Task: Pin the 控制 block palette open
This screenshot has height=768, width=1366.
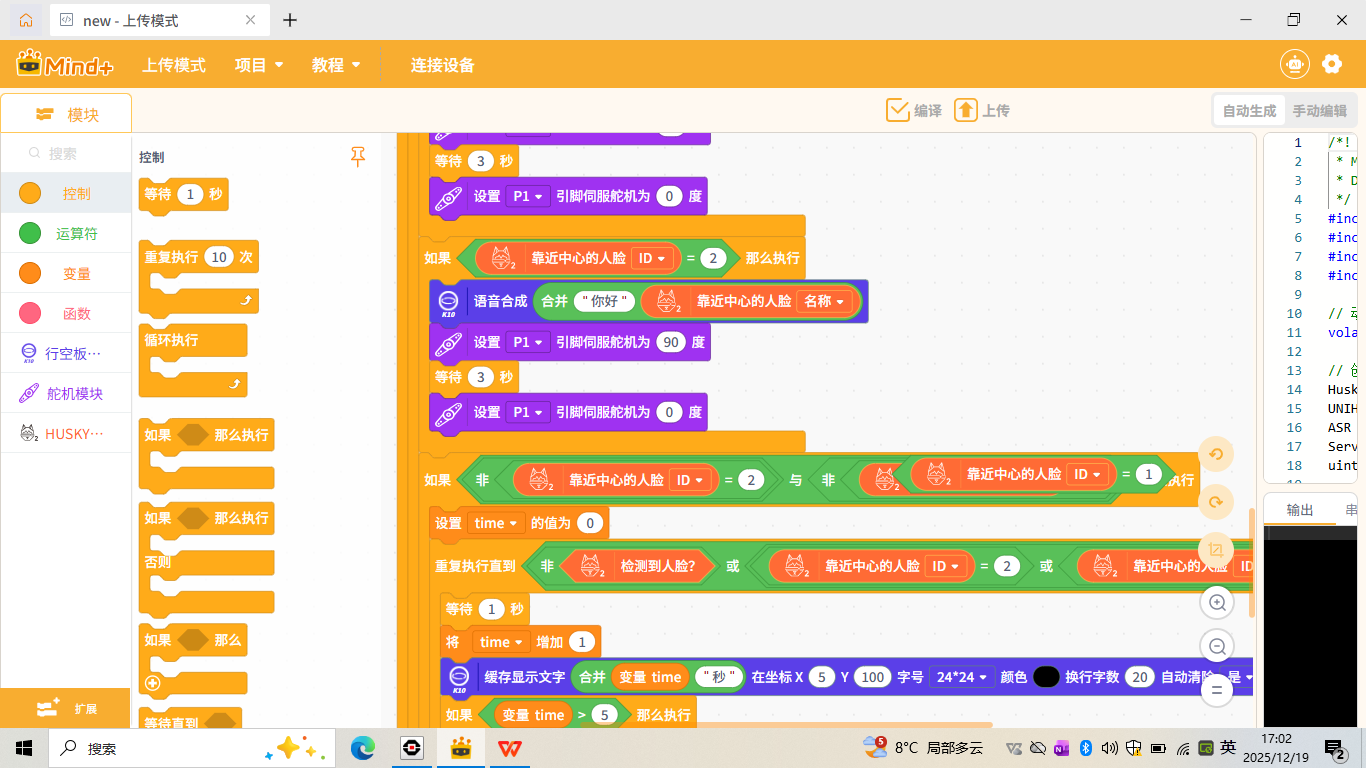Action: (x=357, y=157)
